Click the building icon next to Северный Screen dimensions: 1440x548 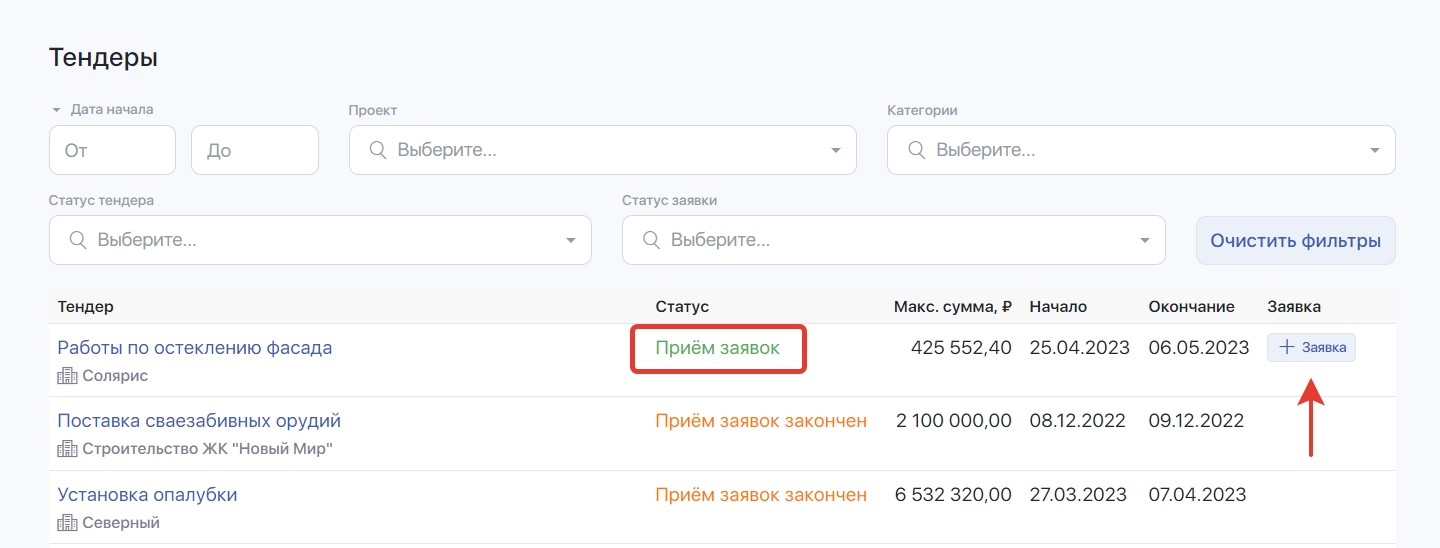[67, 523]
